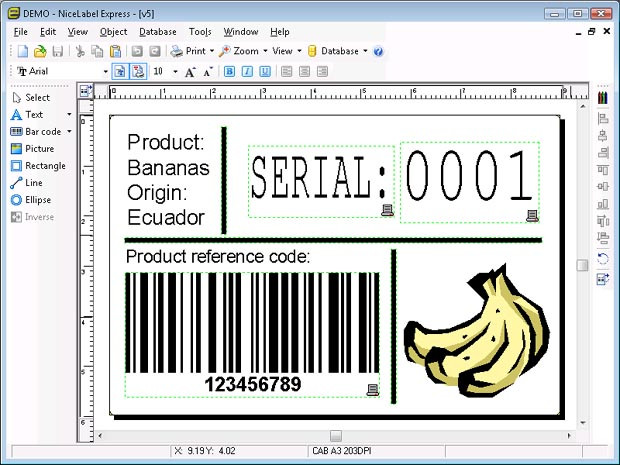620x465 pixels.
Task: Align text to the left
Action: tap(286, 72)
